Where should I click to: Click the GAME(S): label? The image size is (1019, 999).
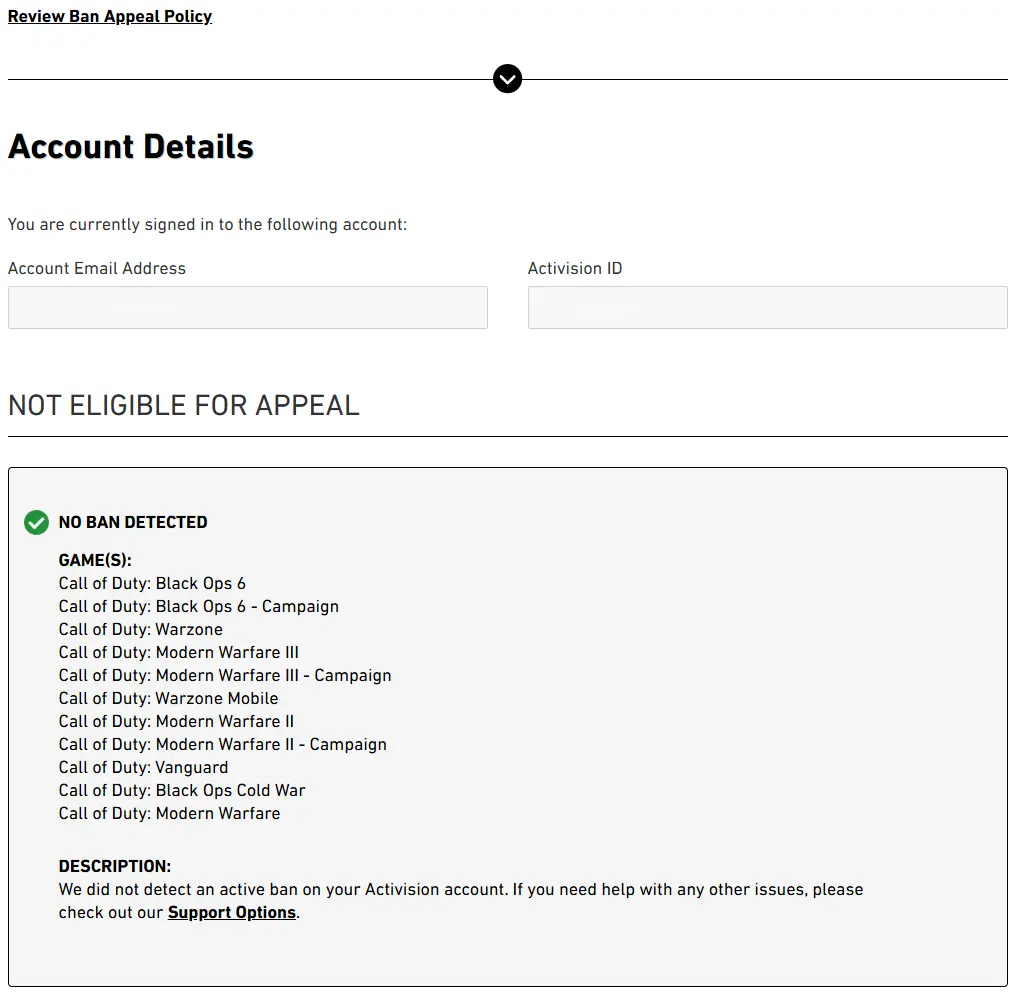(x=95, y=561)
